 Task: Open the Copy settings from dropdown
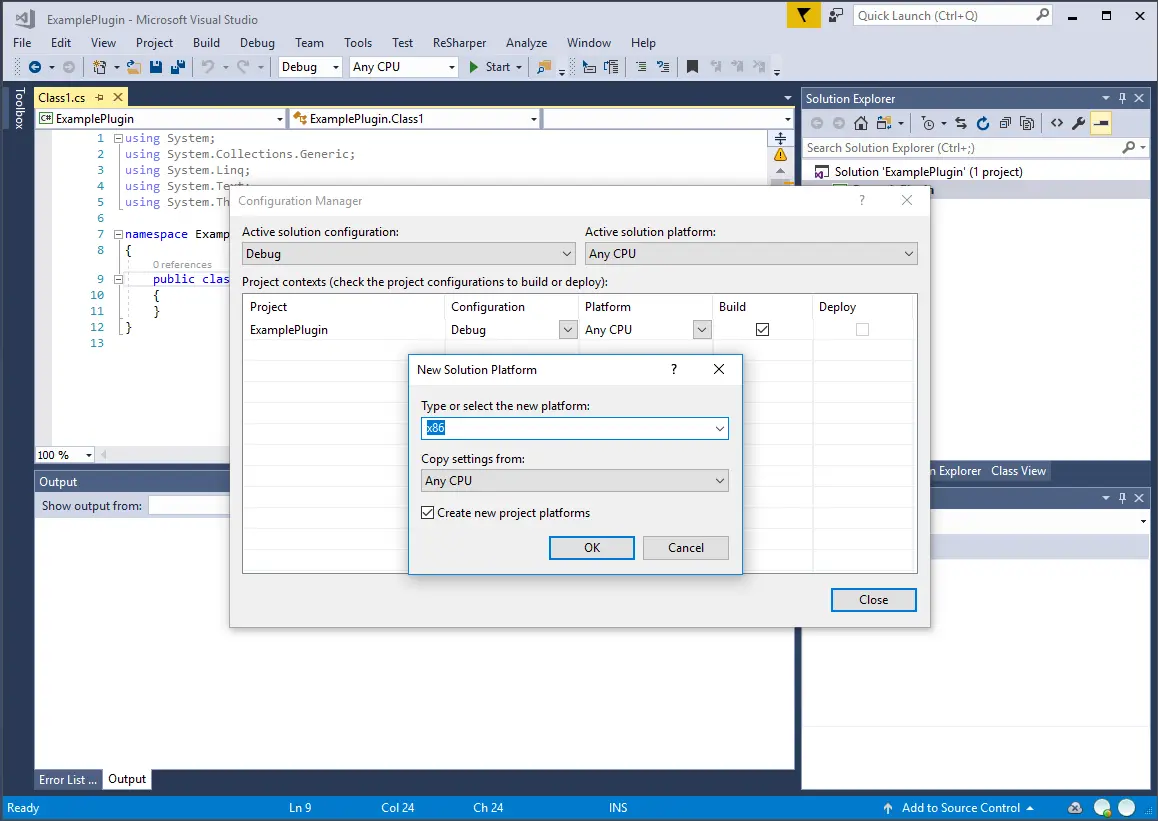pyautogui.click(x=575, y=481)
